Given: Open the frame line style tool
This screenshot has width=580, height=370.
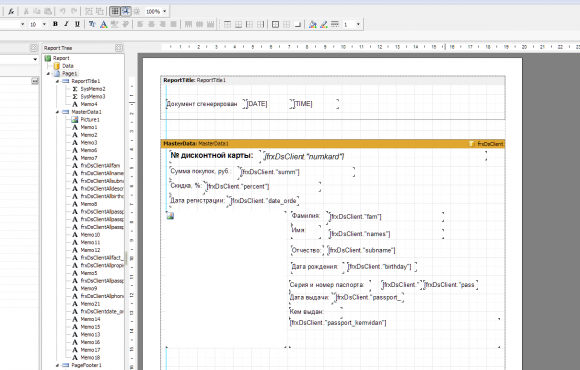Looking at the screenshot, I should (x=335, y=24).
